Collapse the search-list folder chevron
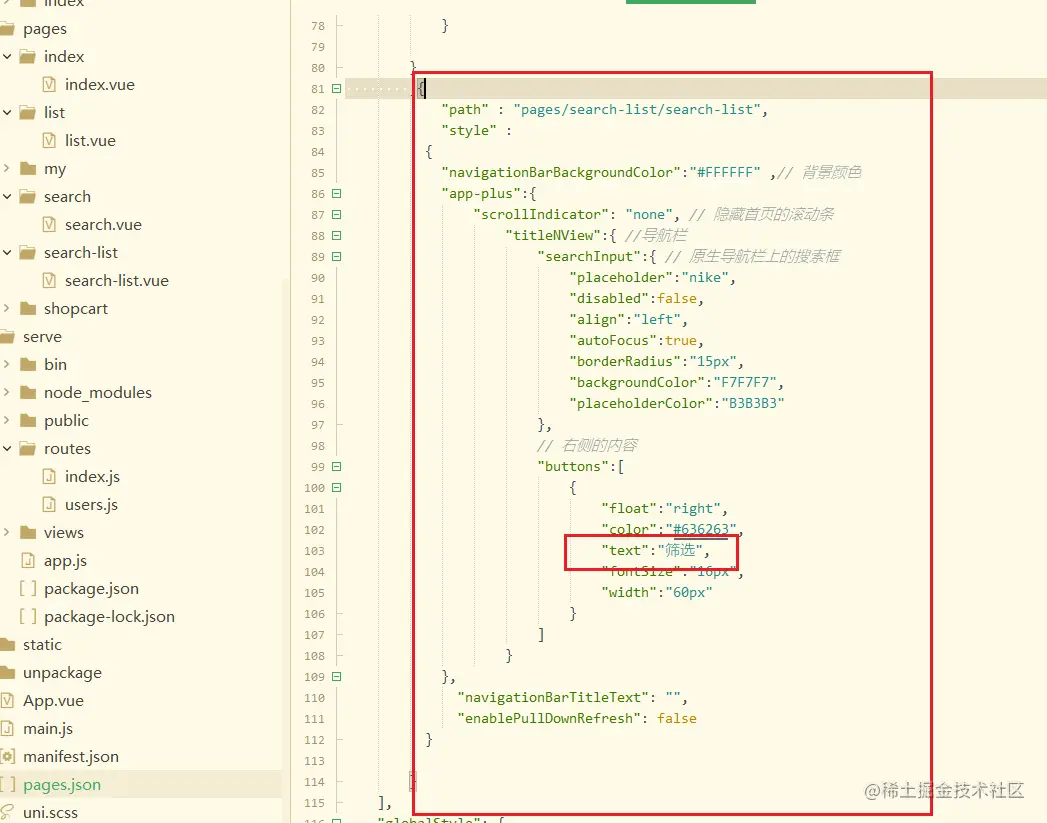 coord(7,253)
